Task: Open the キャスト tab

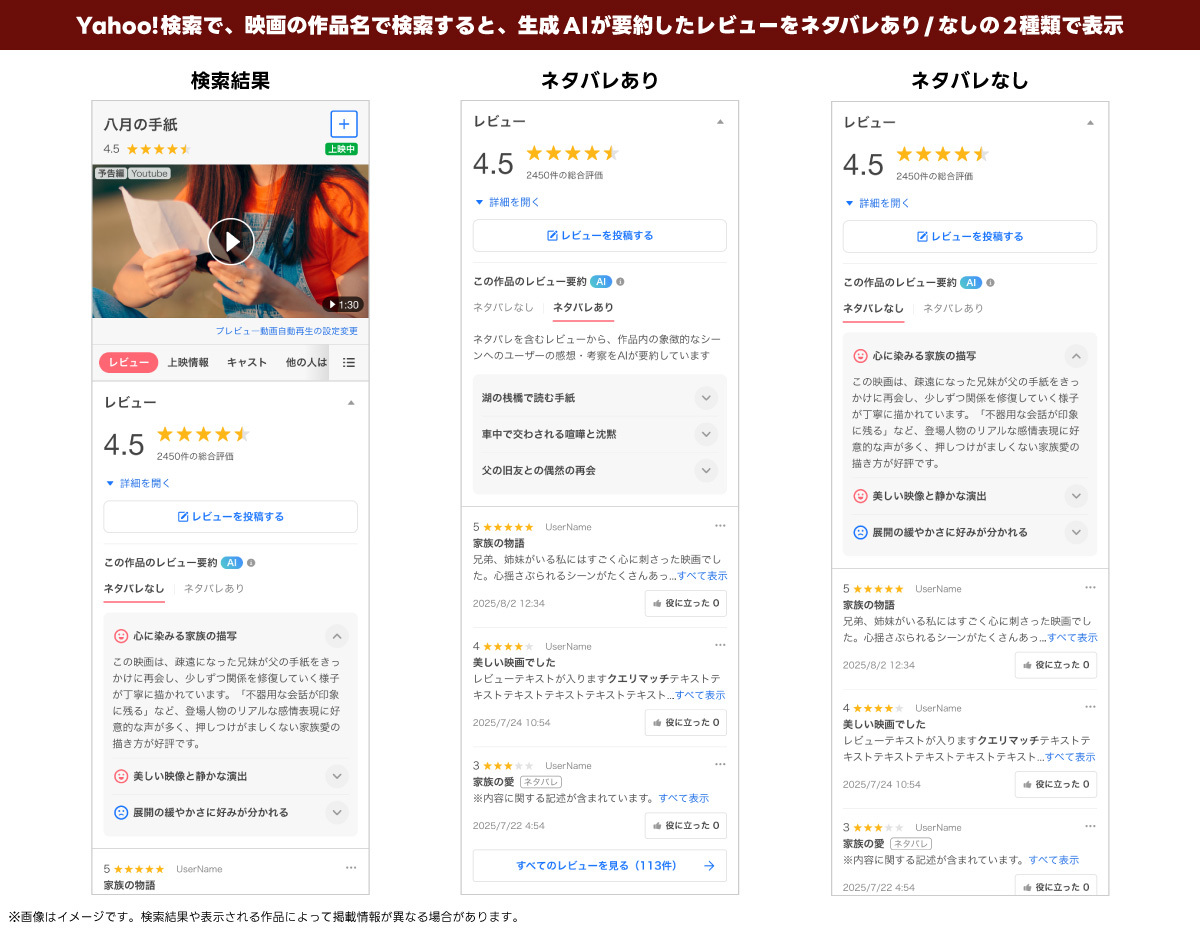Action: 247,362
